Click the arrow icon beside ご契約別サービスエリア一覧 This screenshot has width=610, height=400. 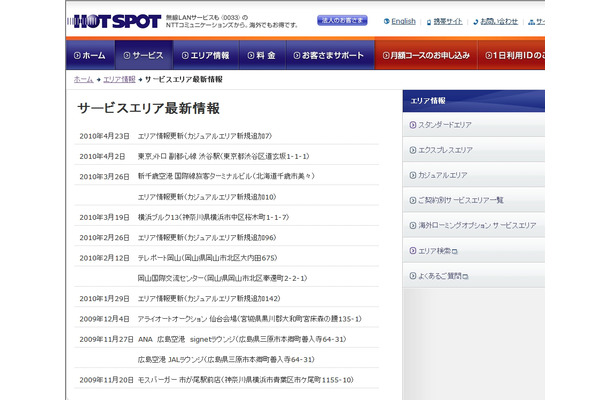(x=413, y=200)
